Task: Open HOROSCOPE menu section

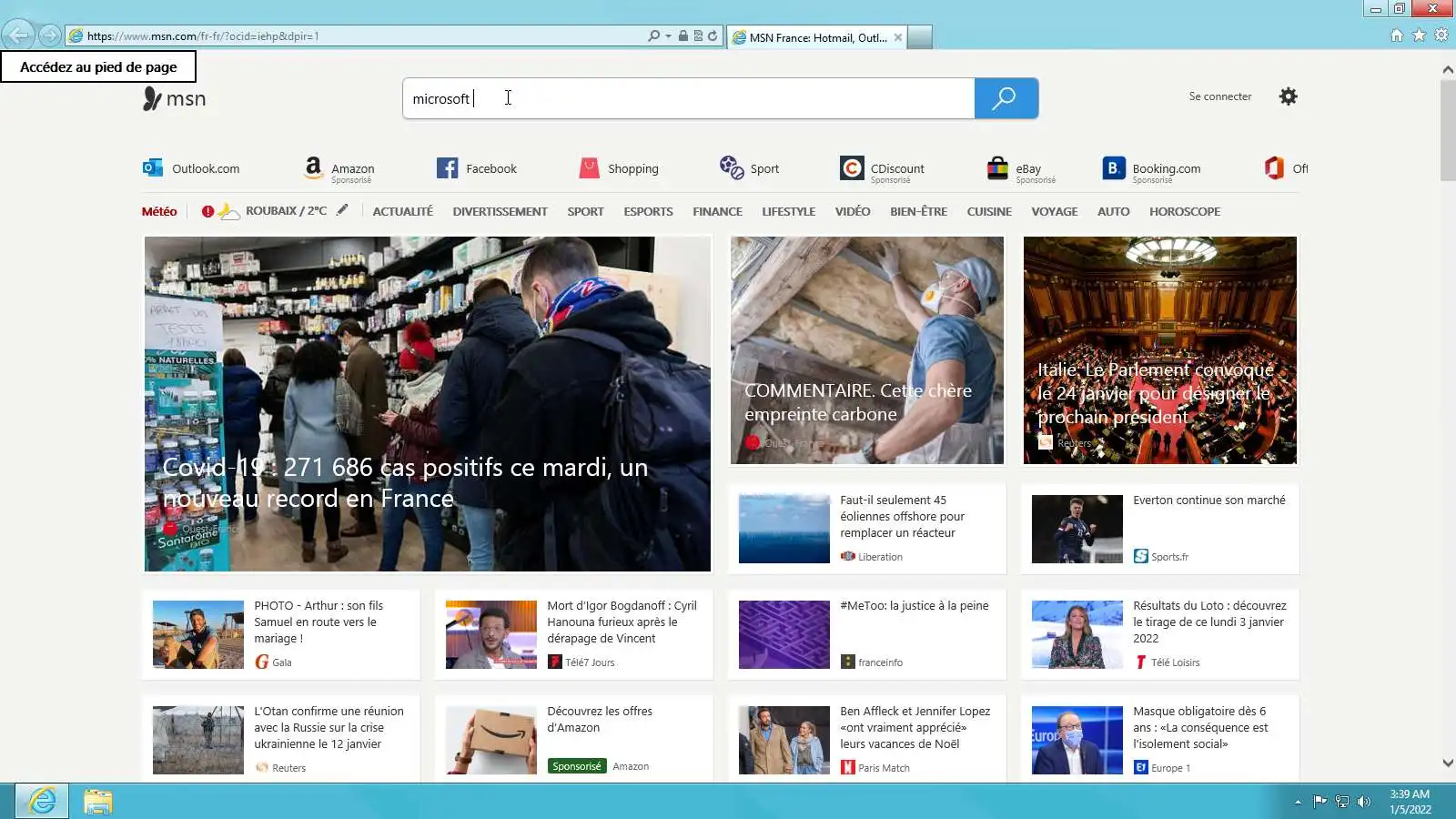Action: (1185, 211)
